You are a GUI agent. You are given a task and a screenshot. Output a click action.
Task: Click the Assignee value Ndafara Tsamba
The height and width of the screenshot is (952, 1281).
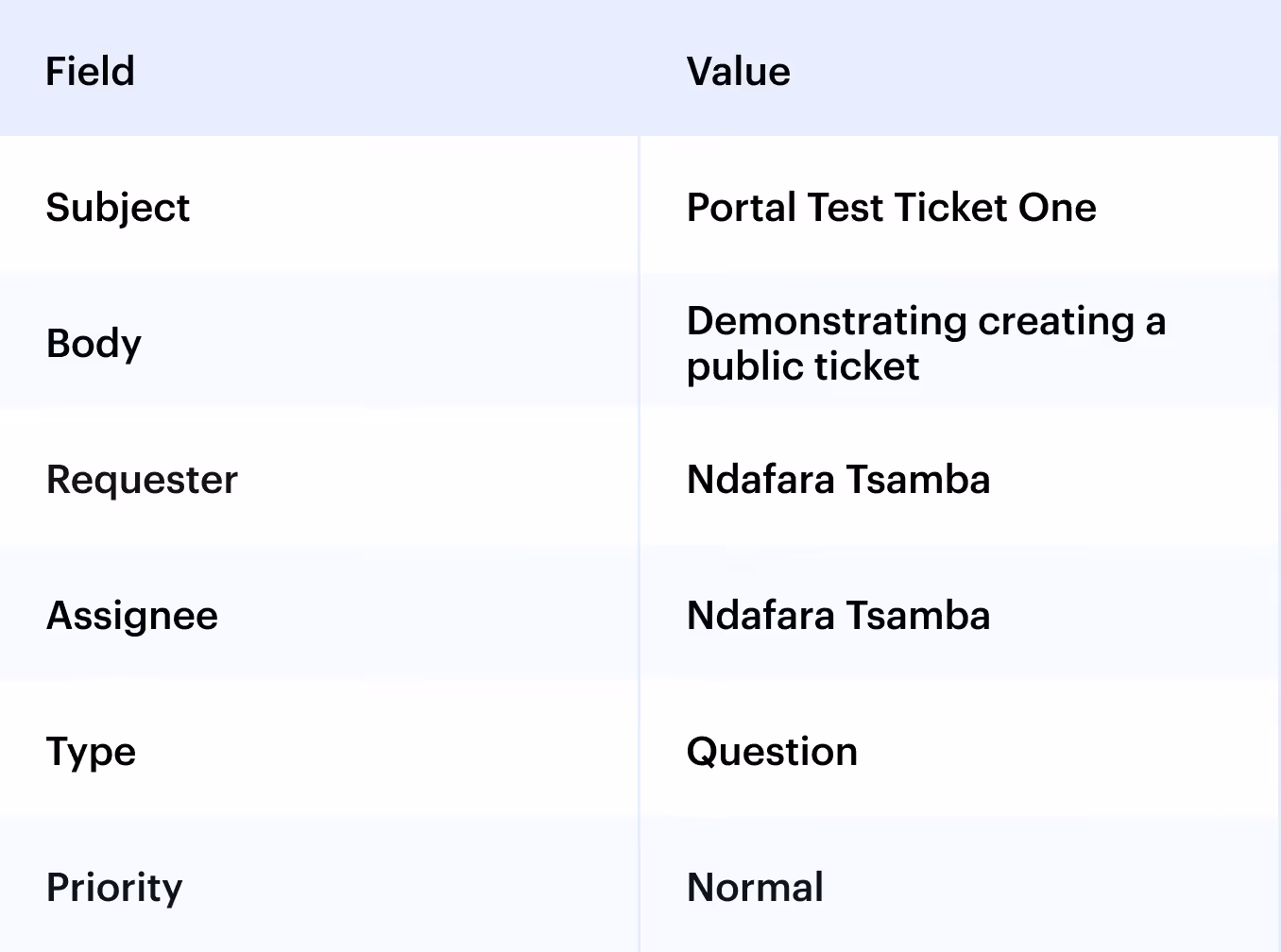[838, 615]
